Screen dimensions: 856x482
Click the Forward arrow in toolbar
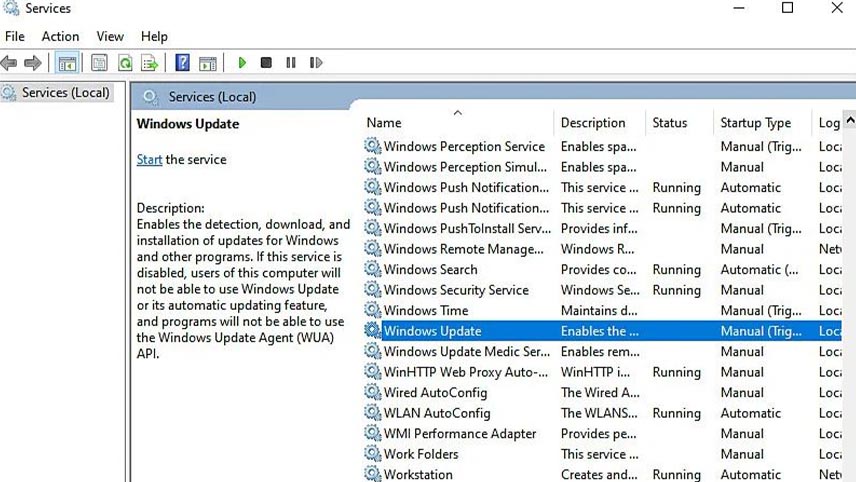pos(33,63)
